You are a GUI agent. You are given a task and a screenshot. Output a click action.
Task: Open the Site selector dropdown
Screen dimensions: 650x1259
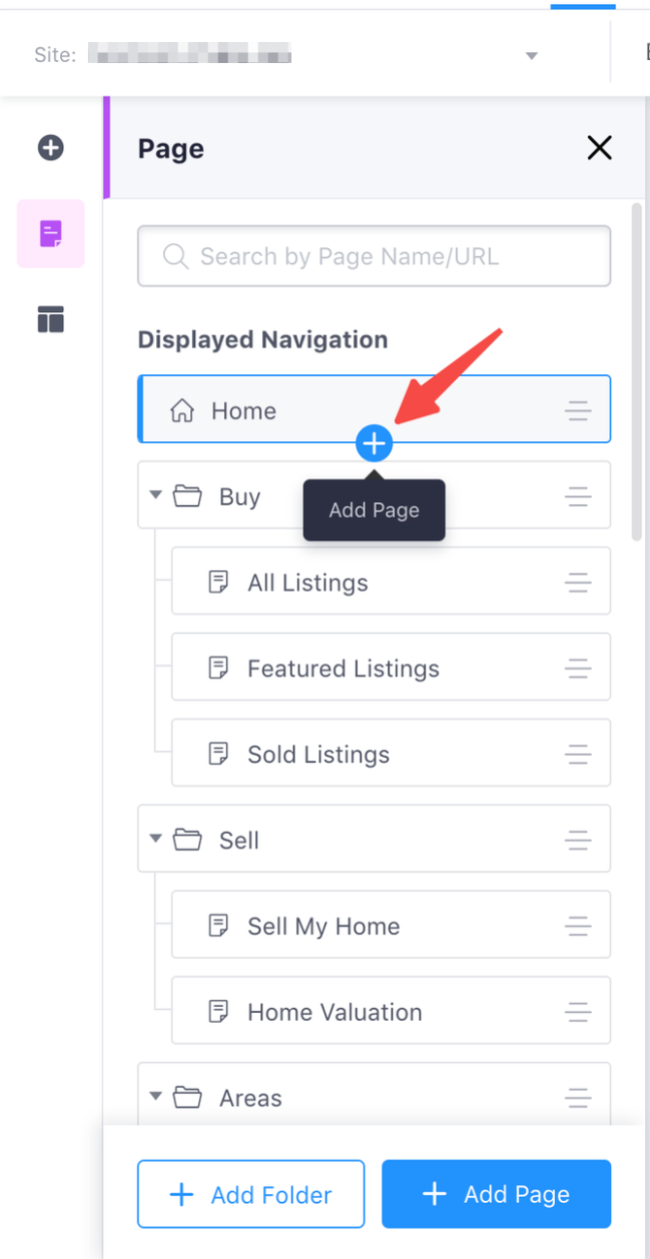532,55
